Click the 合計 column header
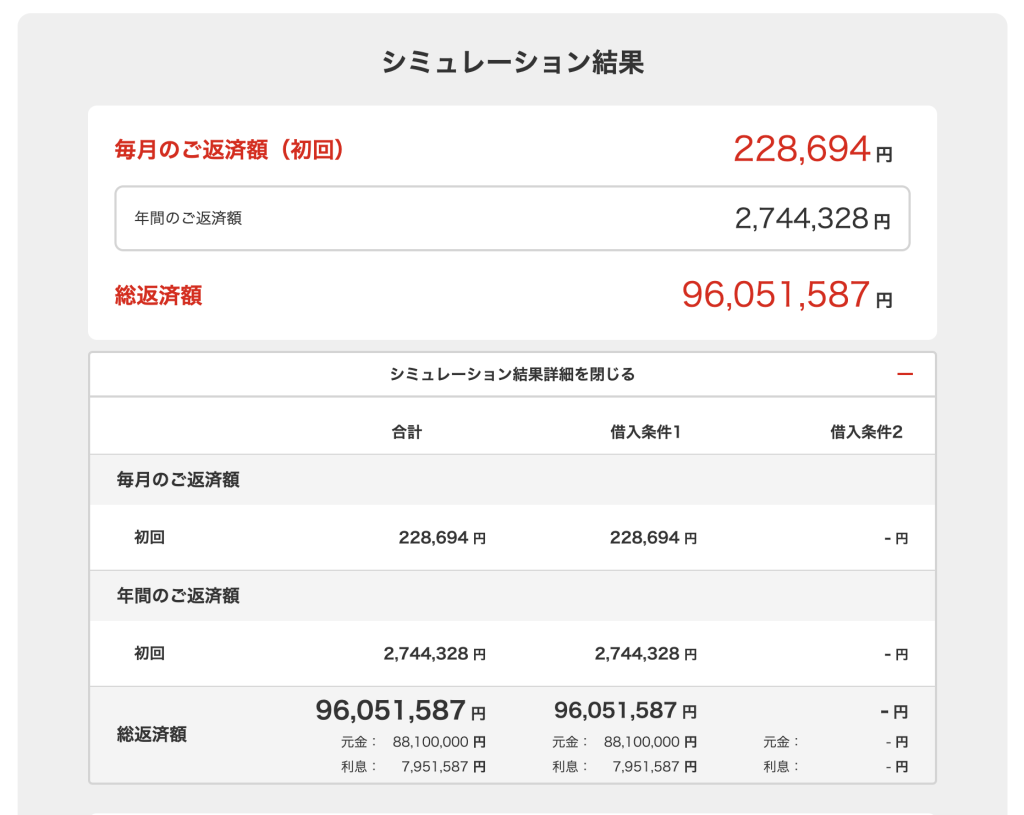This screenshot has width=1024, height=815. tap(407, 432)
